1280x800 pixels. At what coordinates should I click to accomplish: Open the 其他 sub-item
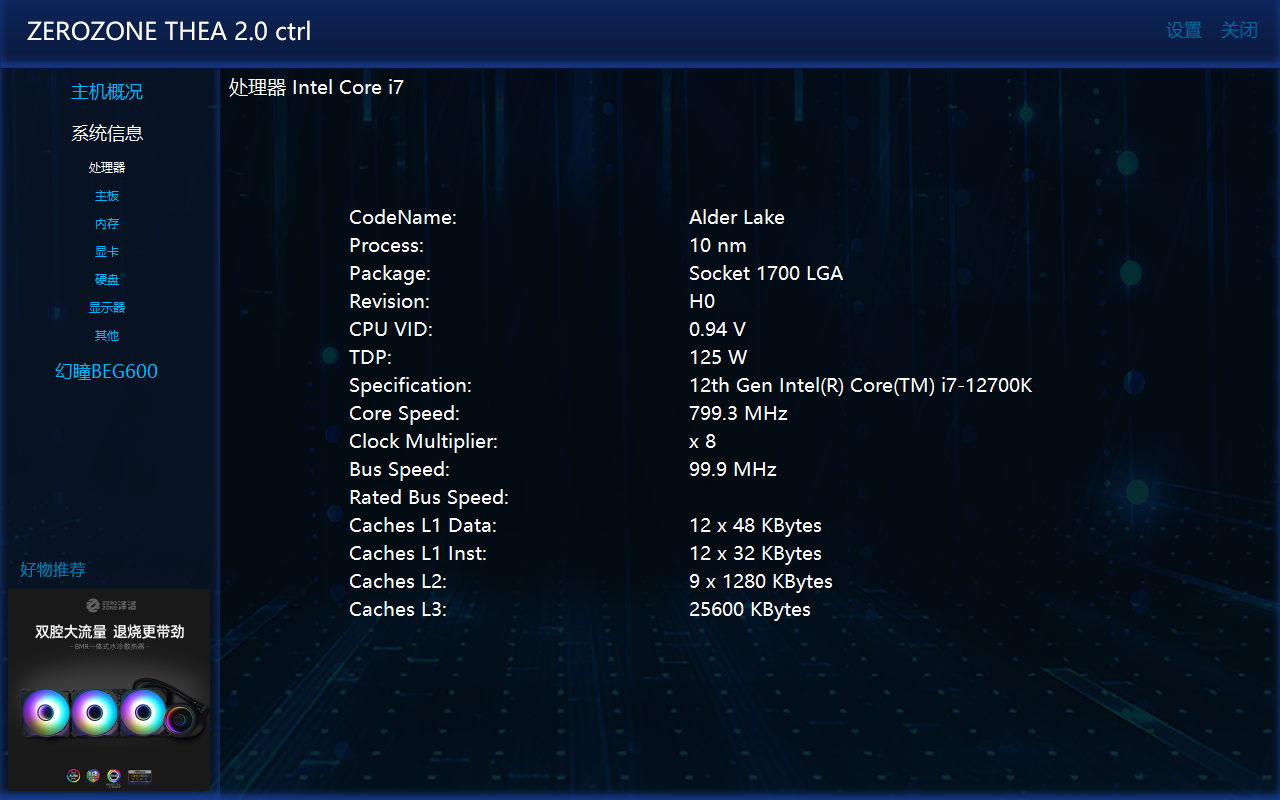point(107,336)
